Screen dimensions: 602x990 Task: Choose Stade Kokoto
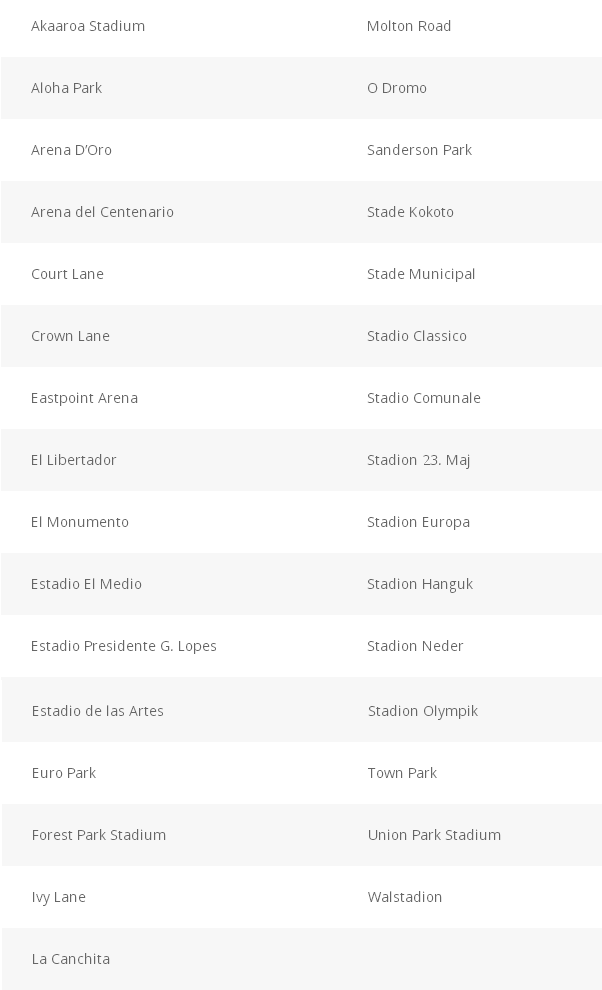[411, 212]
